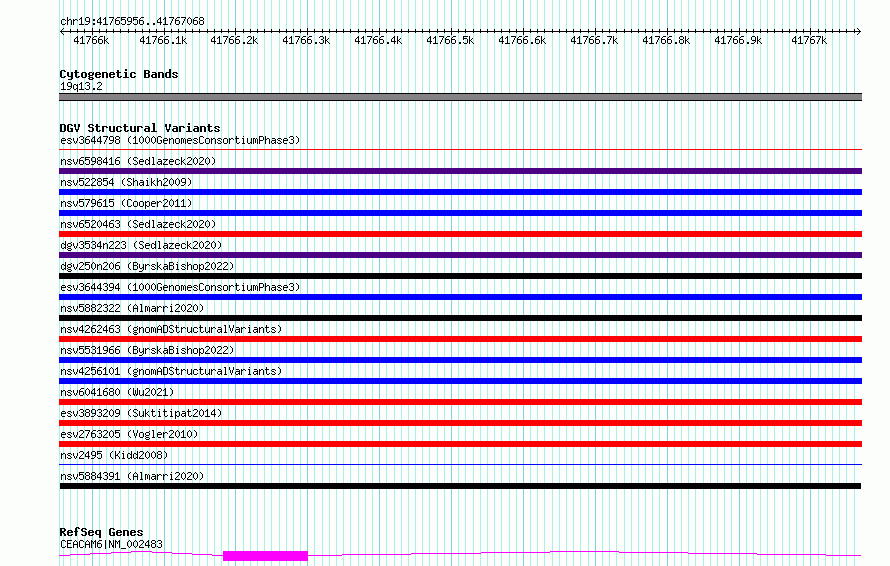
Task: Select nsv5531966 (ByrskaBishop2022) label
Action: 147,350
